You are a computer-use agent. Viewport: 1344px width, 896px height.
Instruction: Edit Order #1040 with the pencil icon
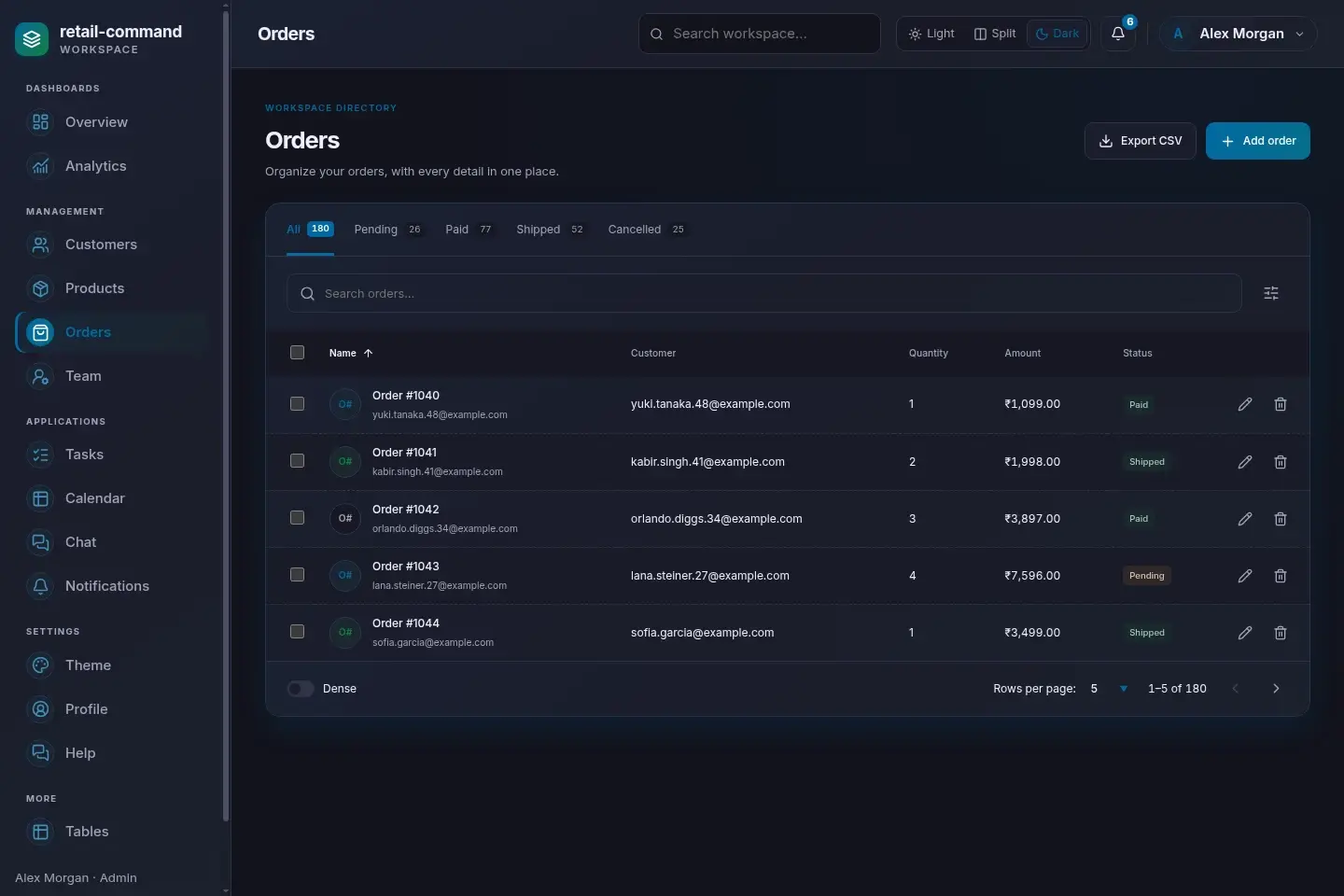[1245, 404]
